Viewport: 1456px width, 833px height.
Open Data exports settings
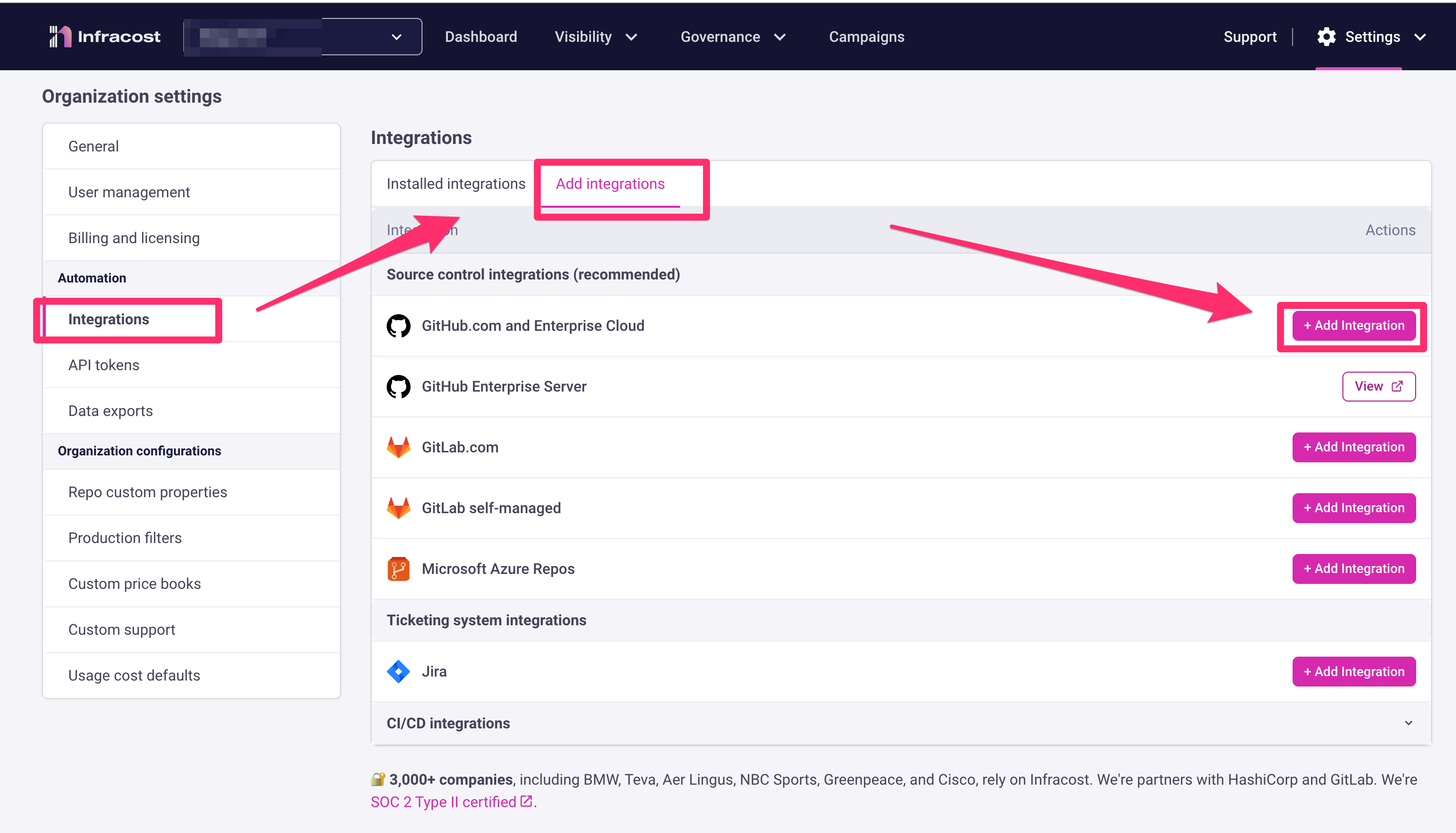pos(191,411)
